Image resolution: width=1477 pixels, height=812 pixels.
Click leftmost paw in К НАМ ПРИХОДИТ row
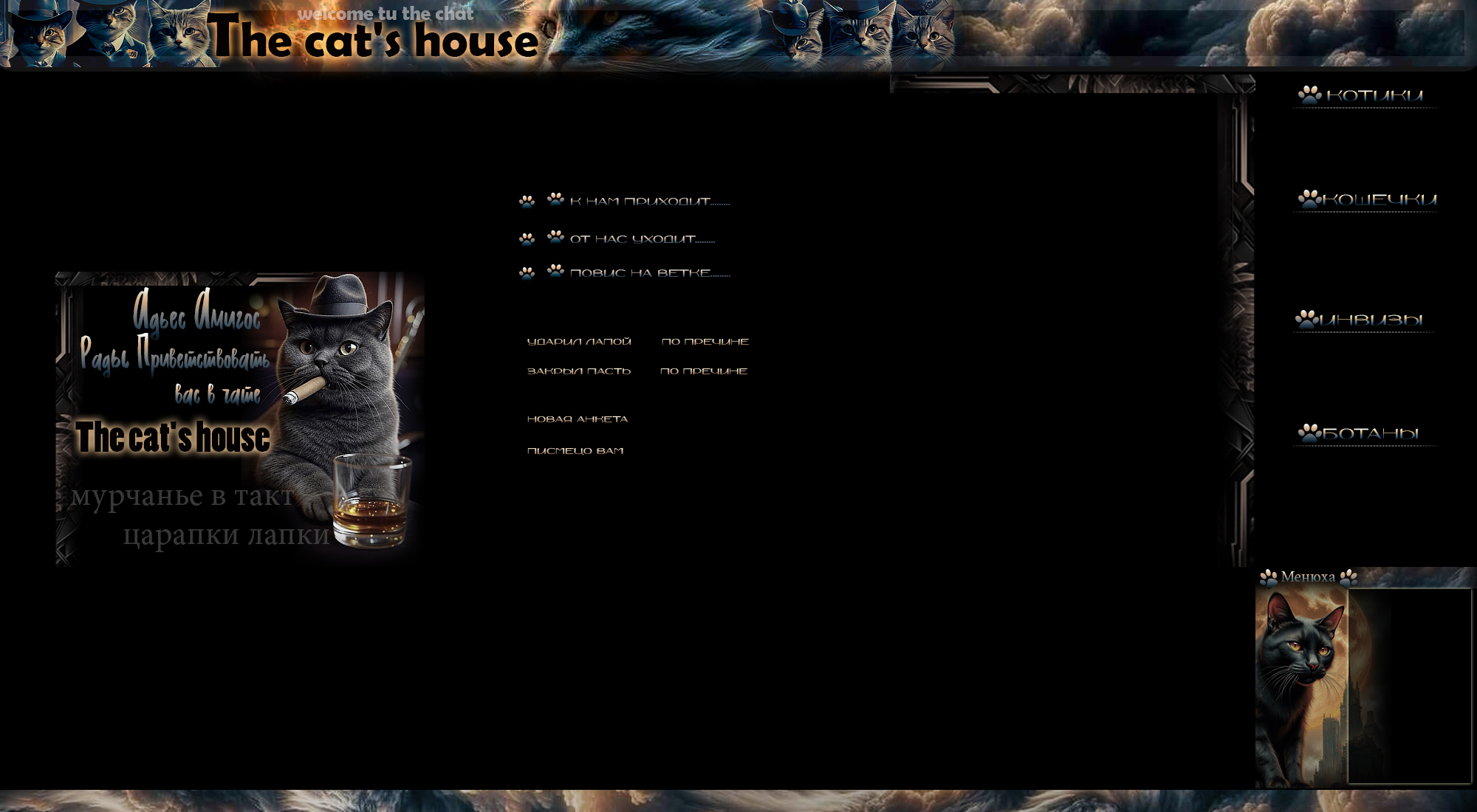coord(527,202)
